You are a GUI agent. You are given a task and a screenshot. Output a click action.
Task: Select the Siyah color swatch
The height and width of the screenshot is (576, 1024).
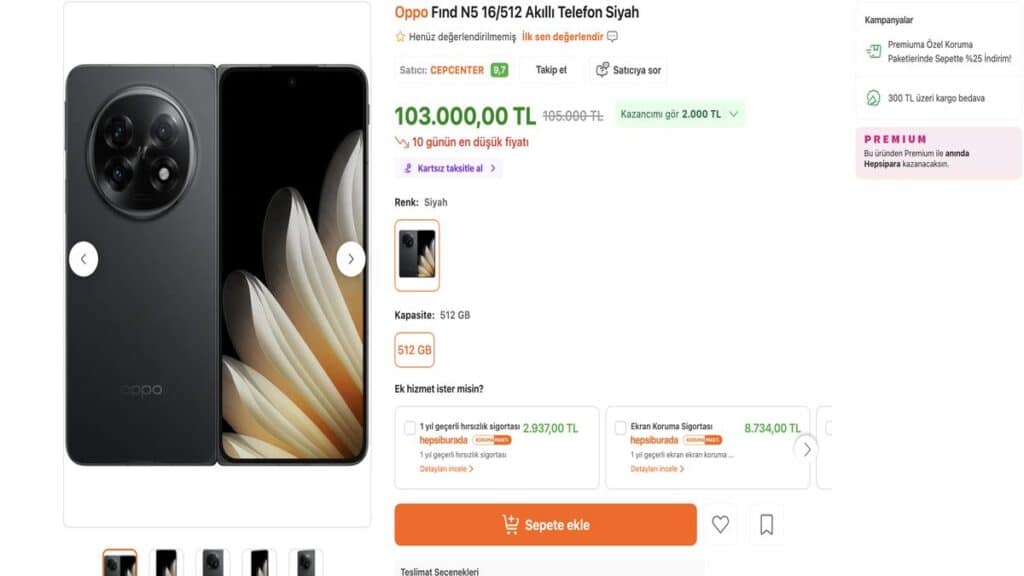click(417, 254)
